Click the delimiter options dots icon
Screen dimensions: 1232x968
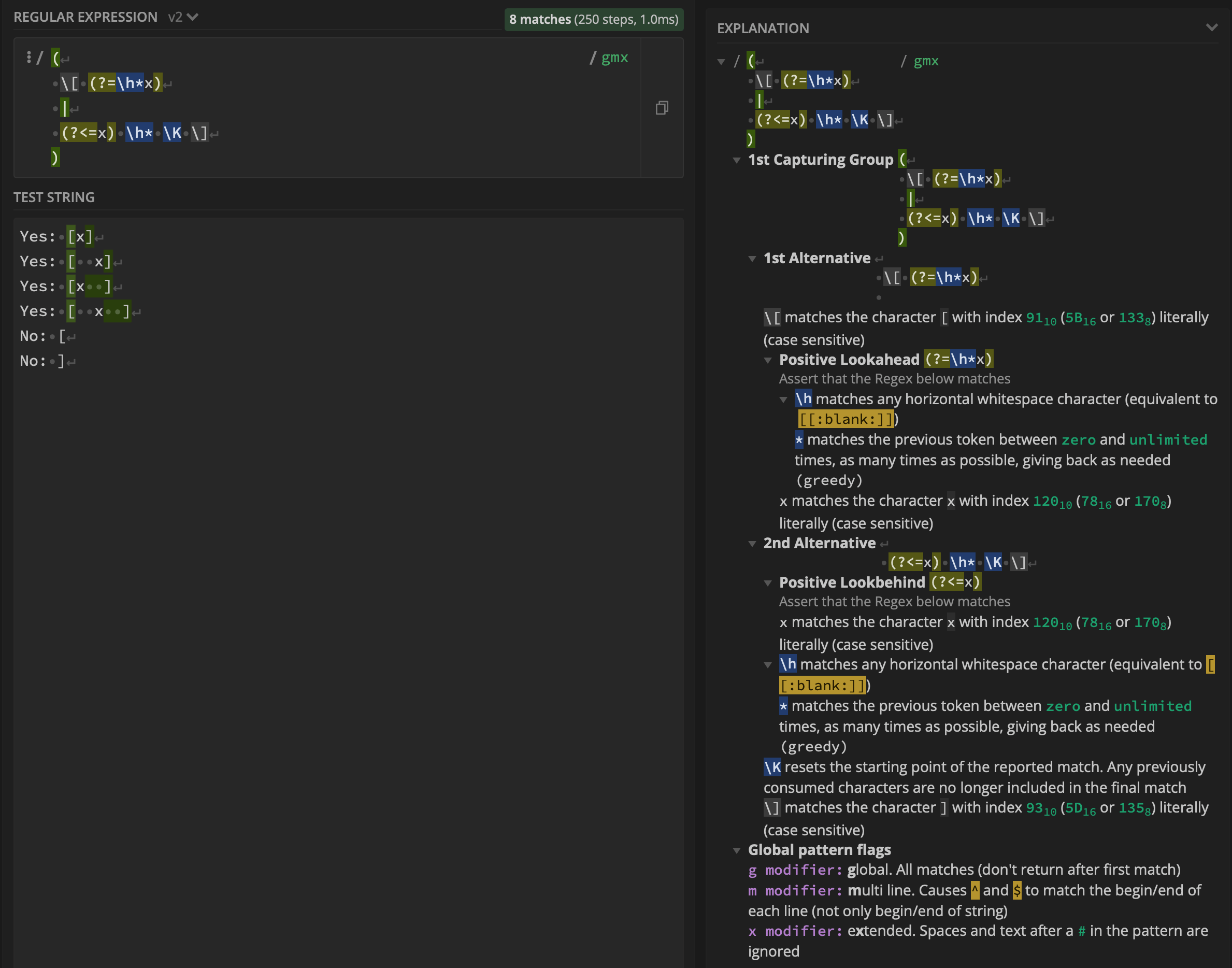pyautogui.click(x=28, y=57)
